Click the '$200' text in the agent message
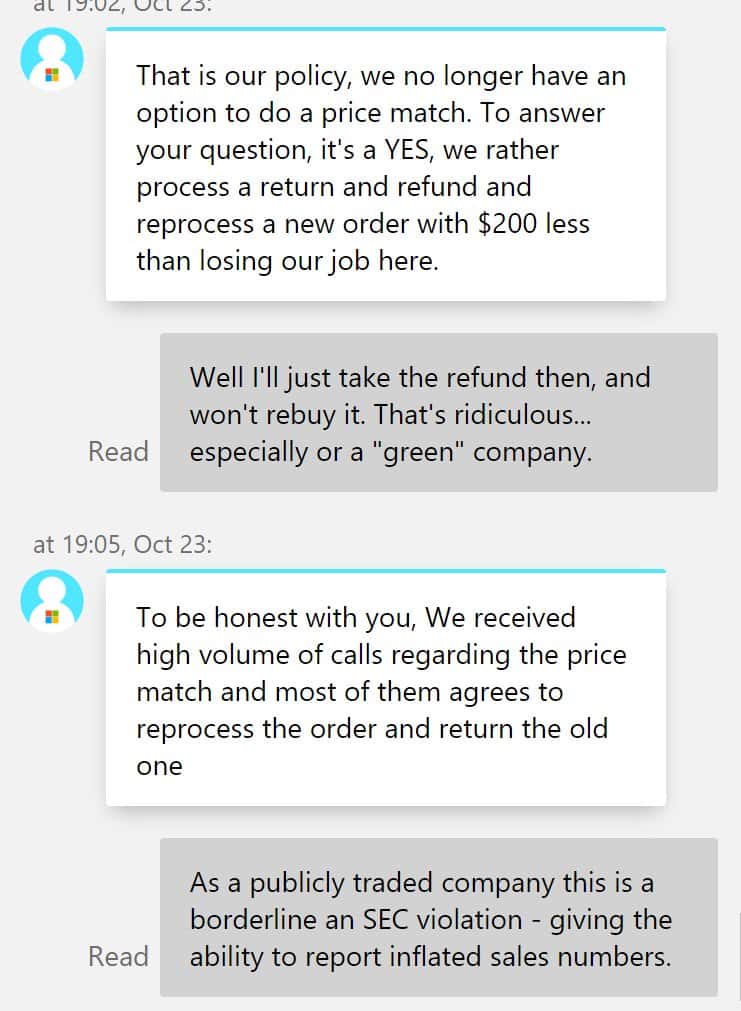741x1011 pixels. 507,224
